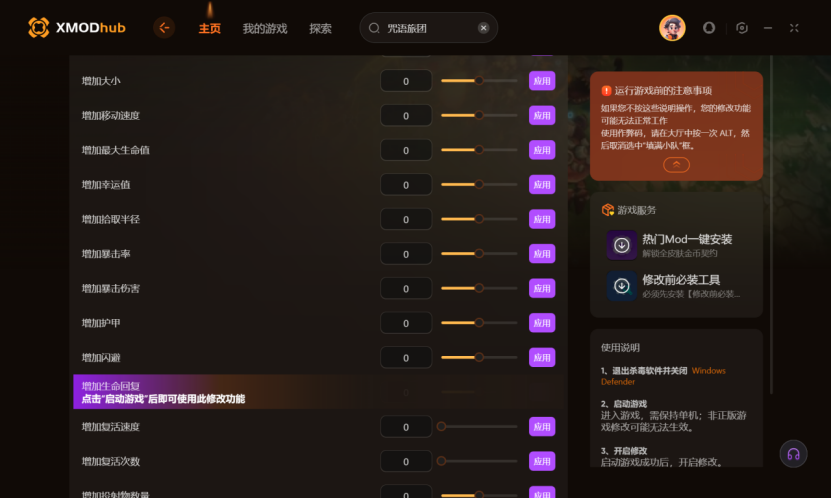
Task: Switch to the 我的游戏 tab
Action: 265,29
